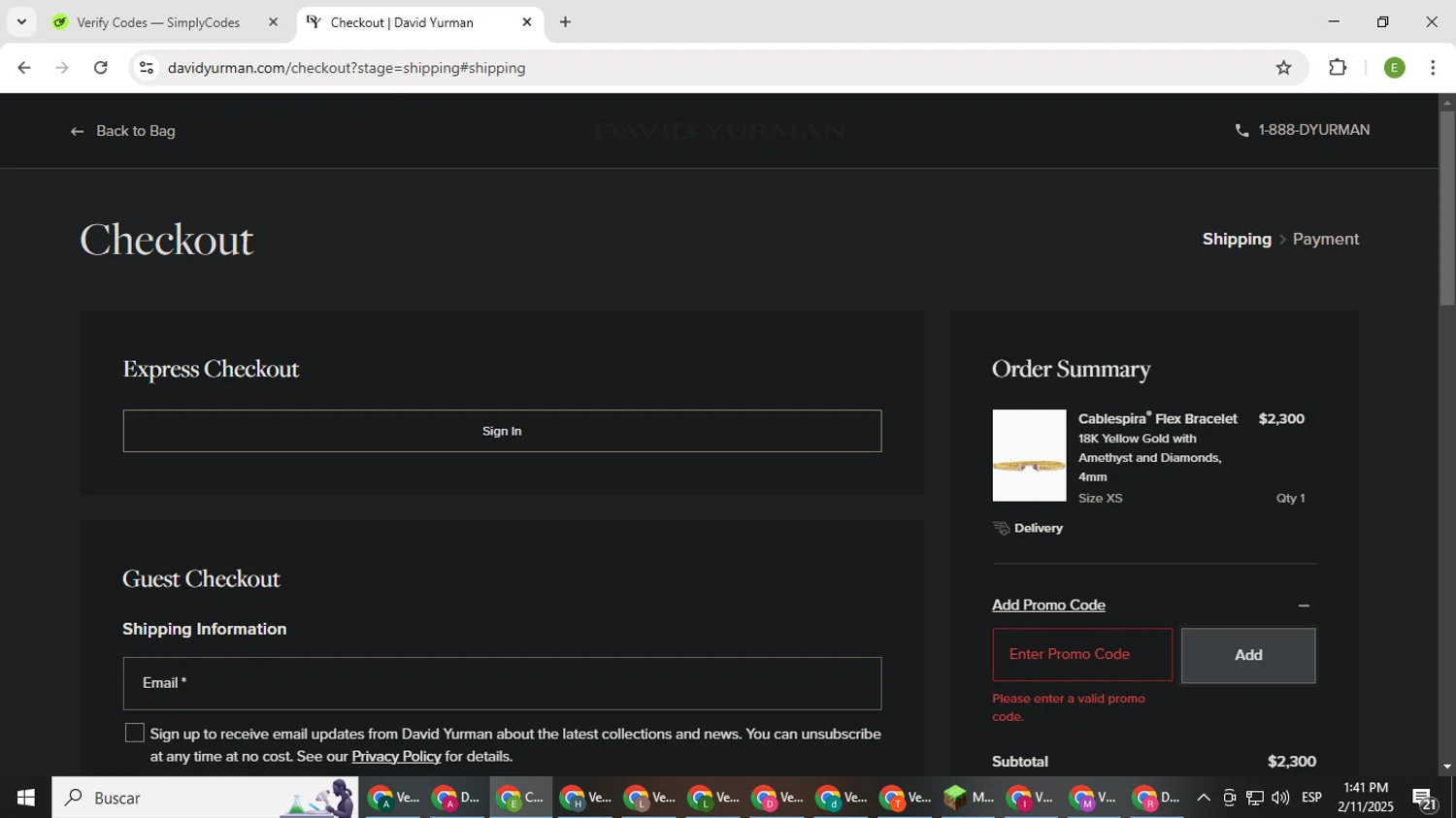Click the browser forward arrow

click(62, 68)
